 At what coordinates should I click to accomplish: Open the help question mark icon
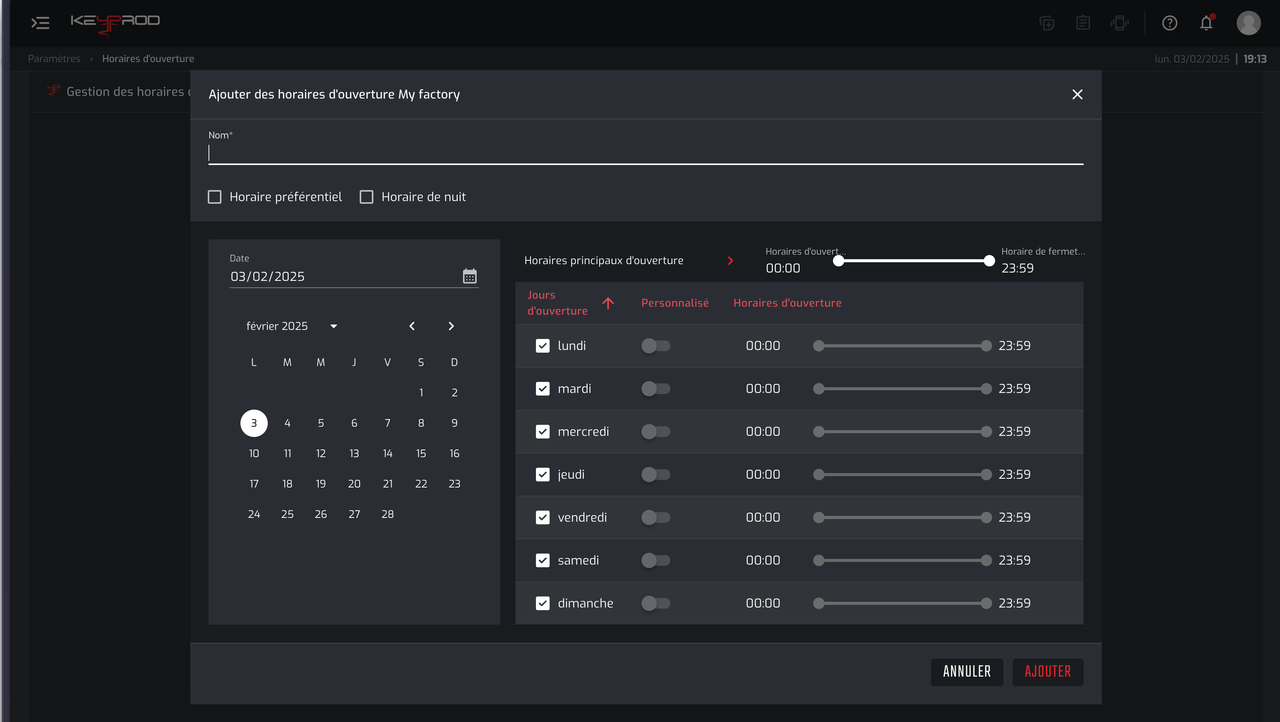1169,23
